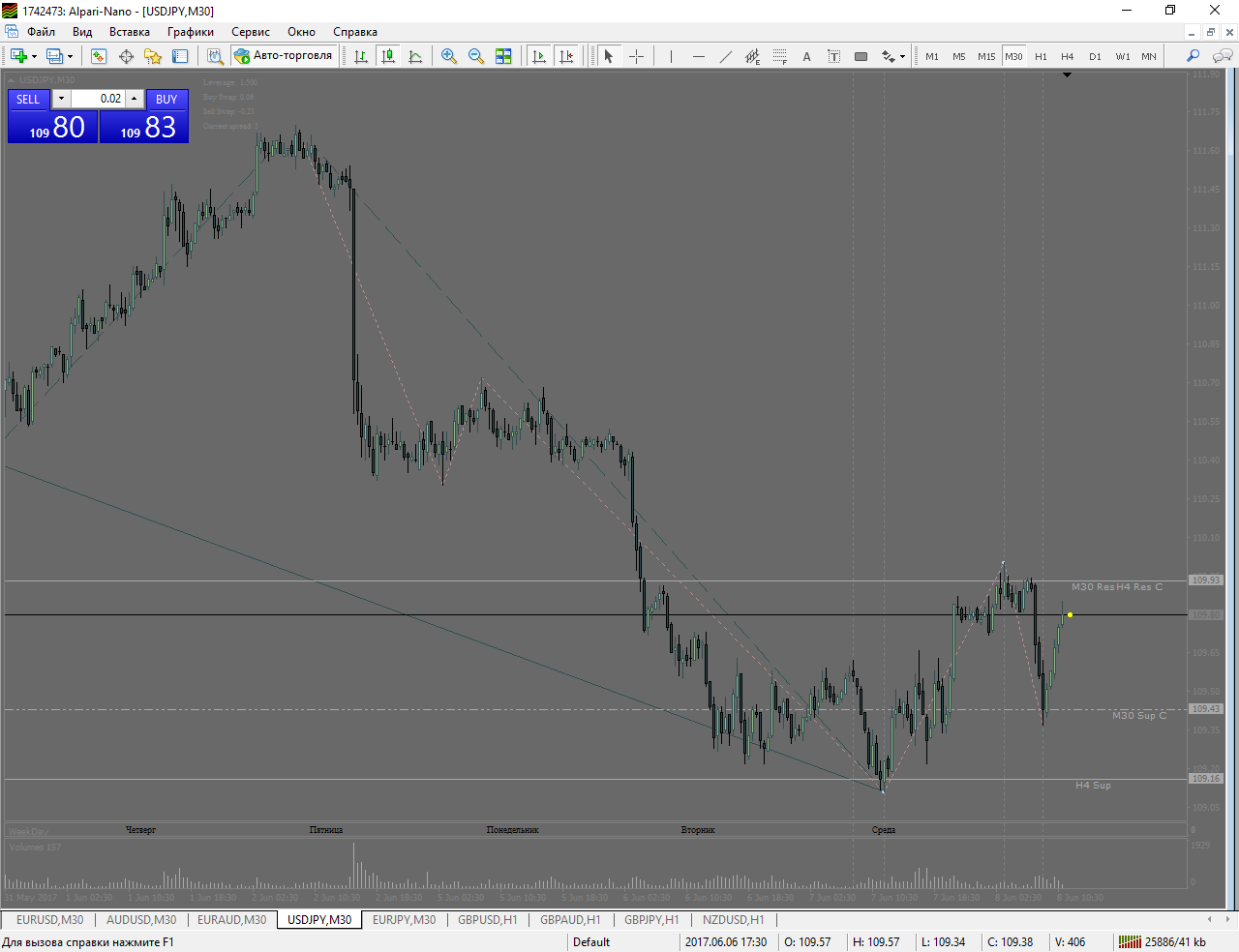
Task: Select the rectangle shape tool
Action: 861,56
